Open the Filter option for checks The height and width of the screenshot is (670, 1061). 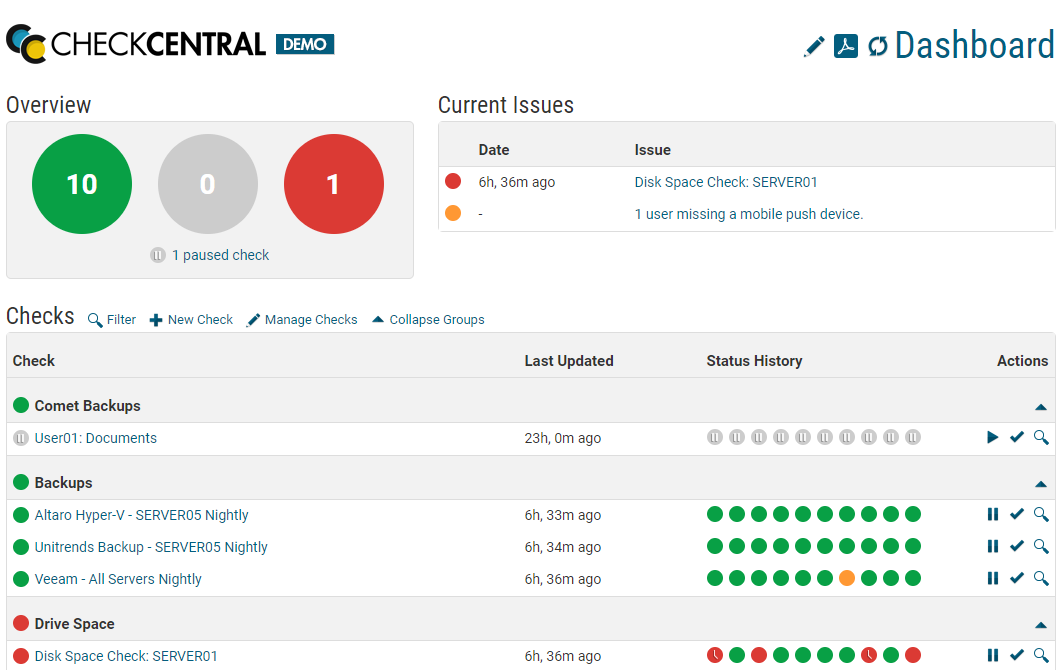112,320
